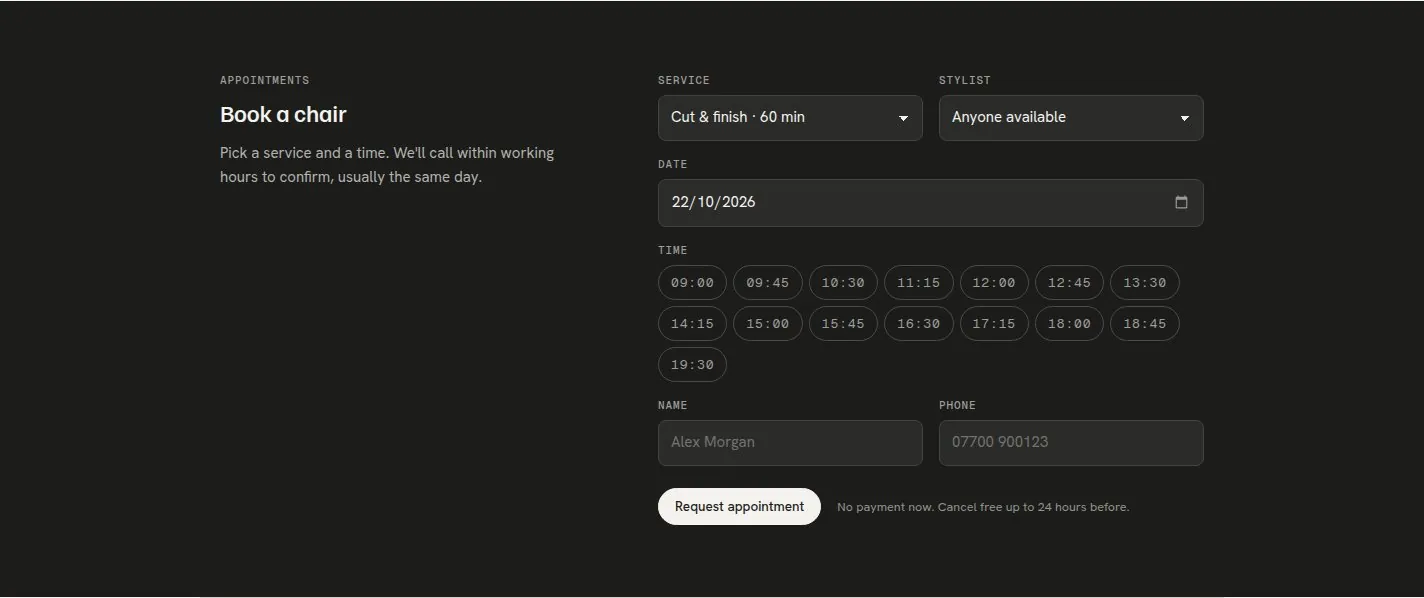Open the Service dropdown

tap(790, 118)
